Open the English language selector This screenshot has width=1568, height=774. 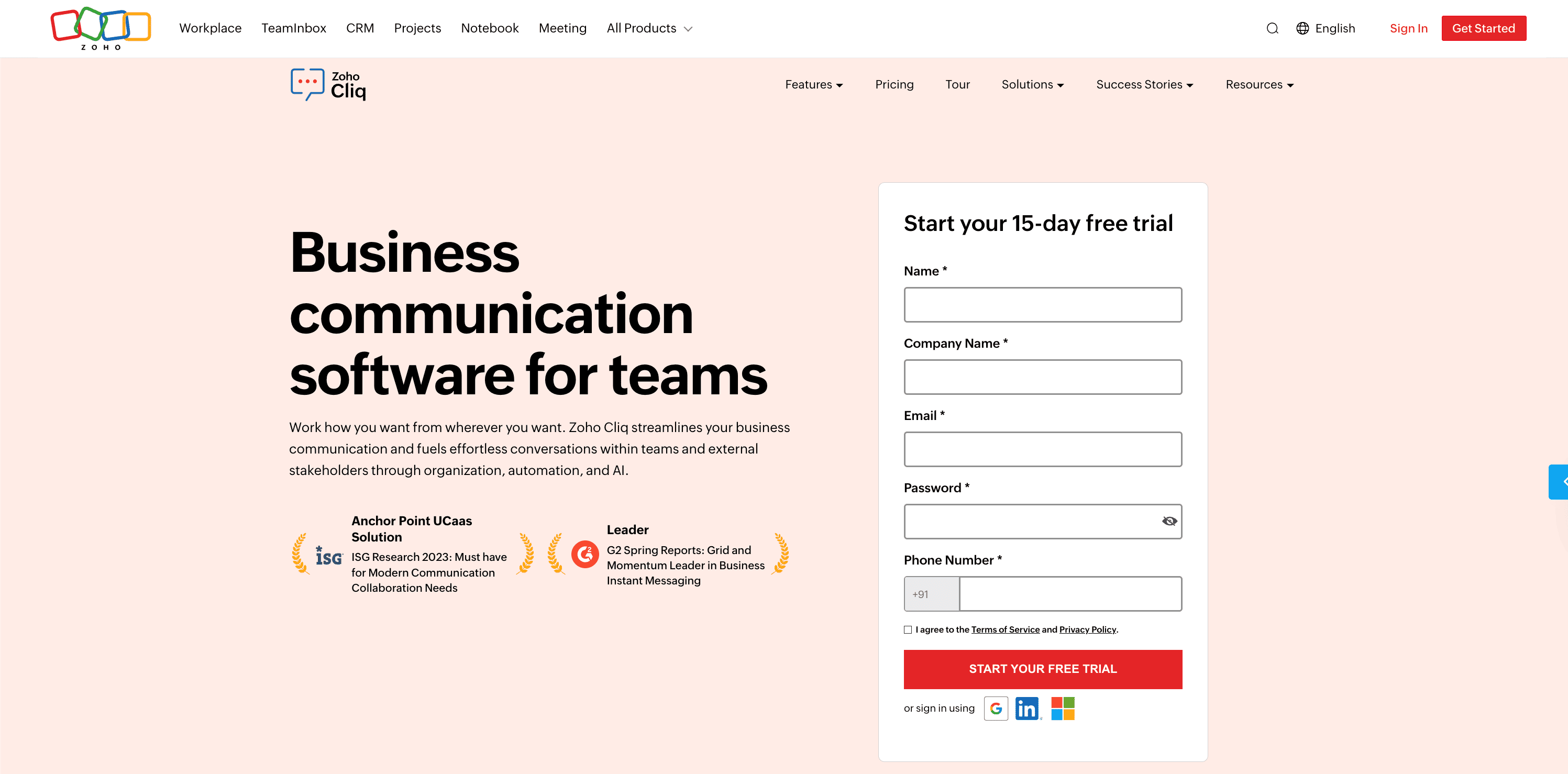coord(1325,29)
